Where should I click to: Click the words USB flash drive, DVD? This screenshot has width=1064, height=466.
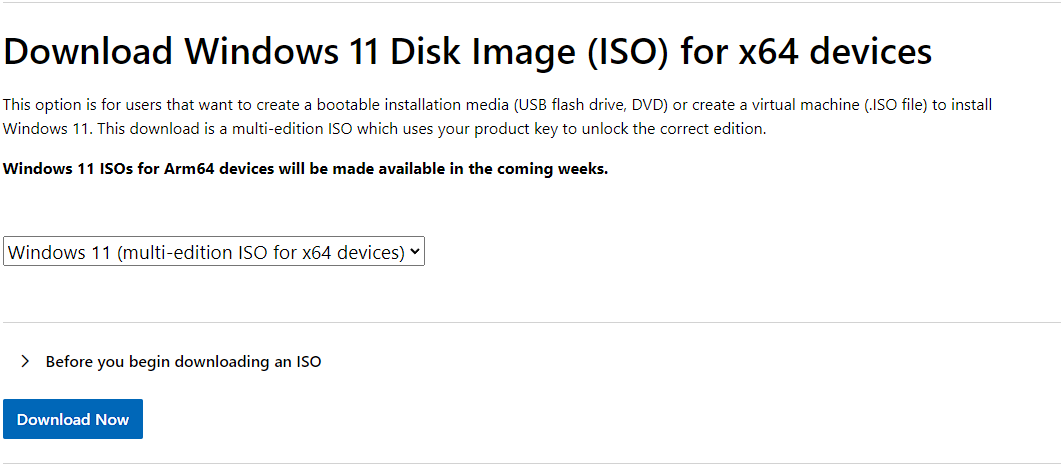590,105
